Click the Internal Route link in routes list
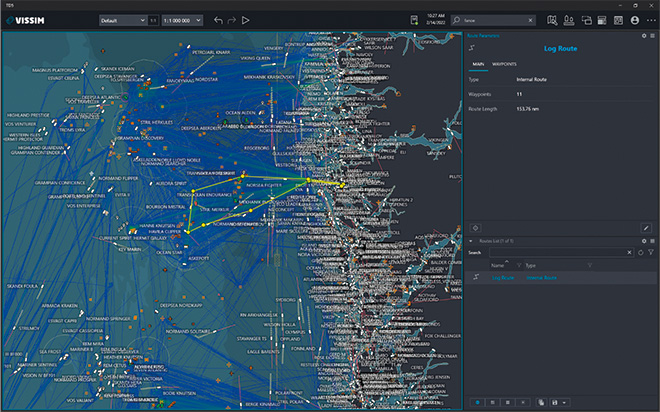 [x=542, y=278]
